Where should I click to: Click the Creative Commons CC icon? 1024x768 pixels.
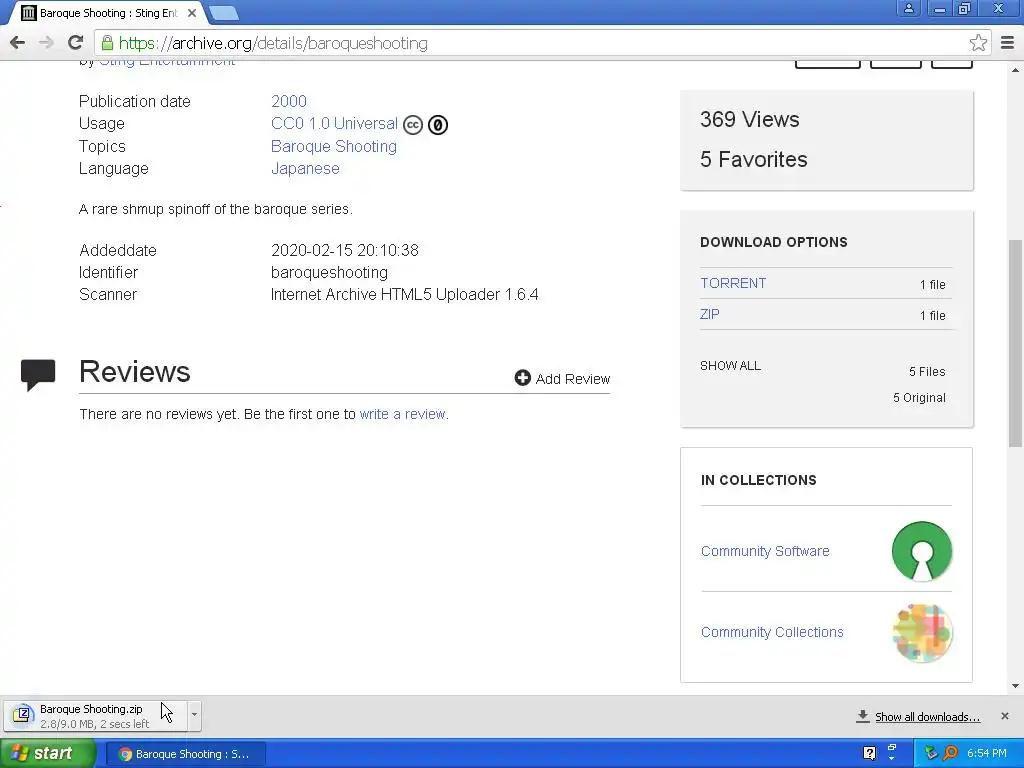click(413, 125)
